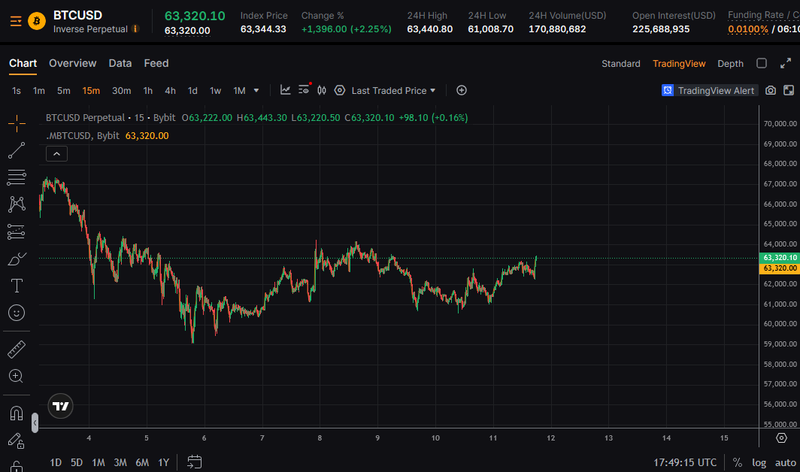Expand the Last Traded Price dropdown

(x=393, y=90)
